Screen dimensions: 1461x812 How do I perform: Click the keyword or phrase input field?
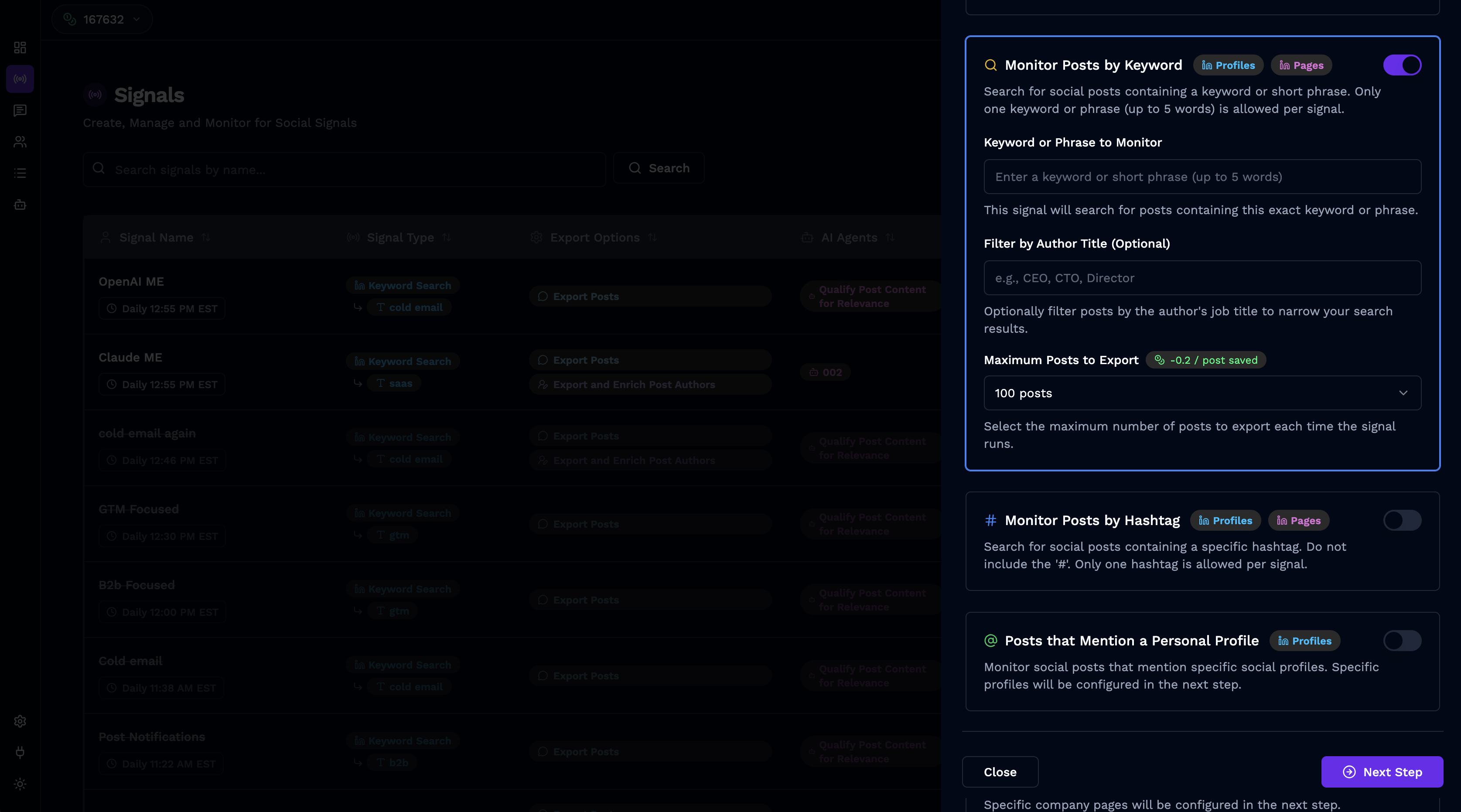click(x=1202, y=176)
